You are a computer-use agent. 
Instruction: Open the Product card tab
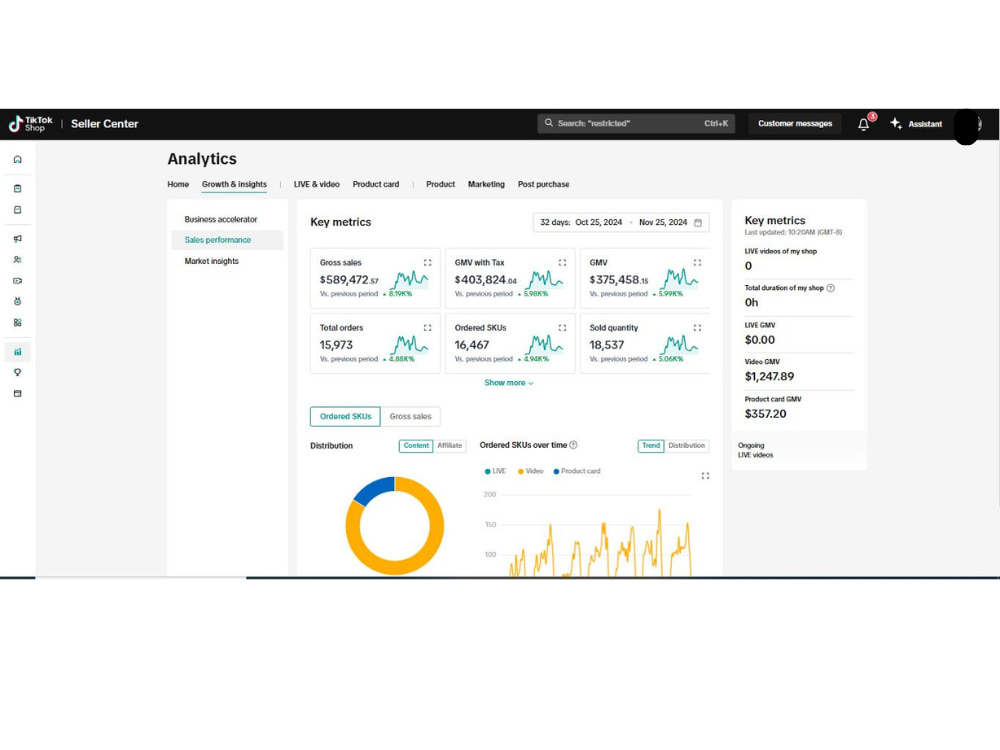pyautogui.click(x=376, y=184)
